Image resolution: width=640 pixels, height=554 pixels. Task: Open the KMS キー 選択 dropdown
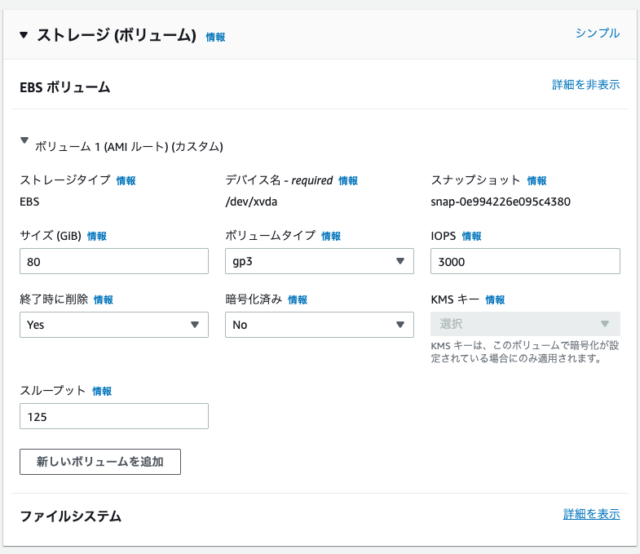pyautogui.click(x=525, y=324)
